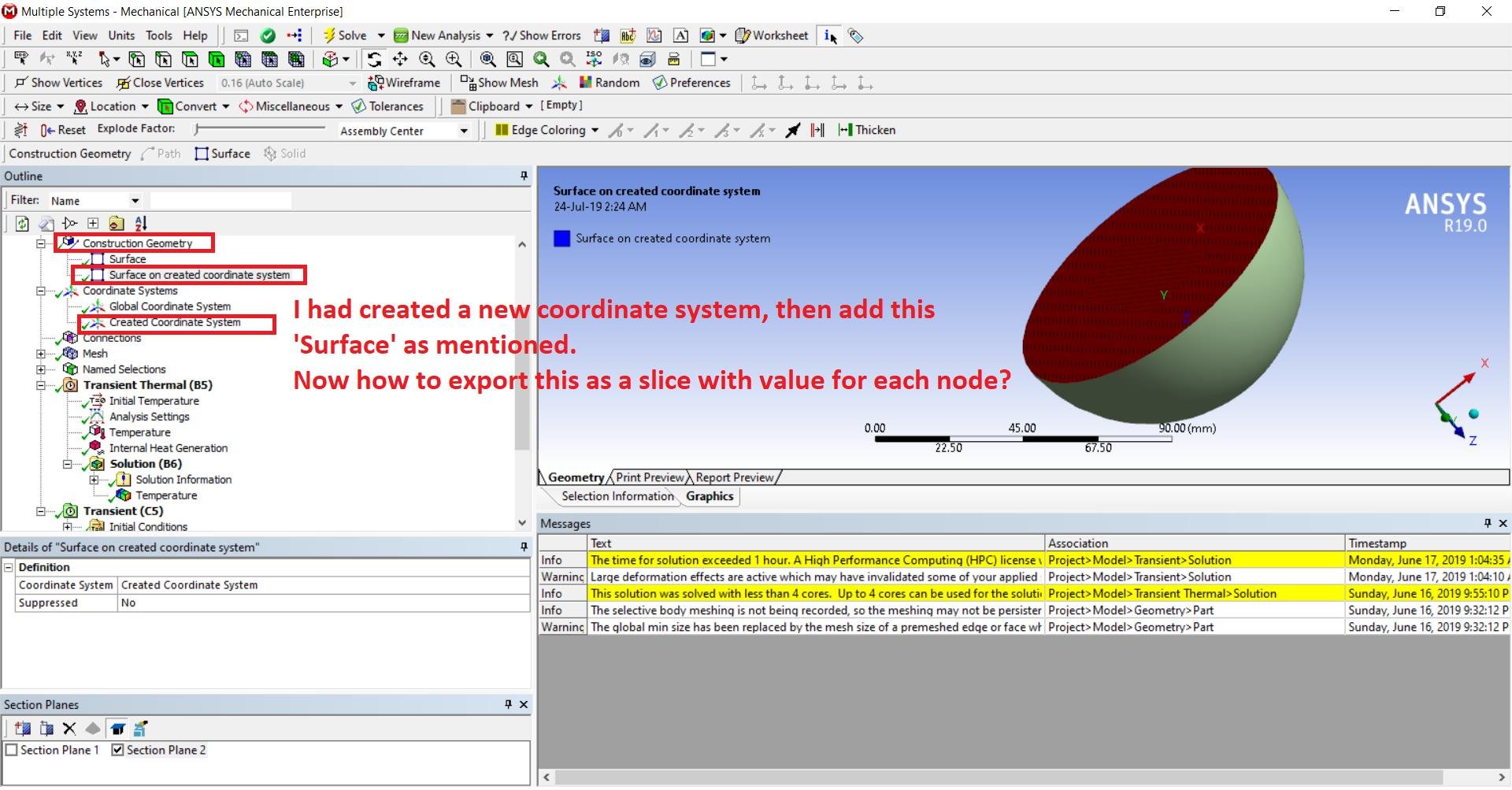Select the Edge selection filter

(x=163, y=59)
